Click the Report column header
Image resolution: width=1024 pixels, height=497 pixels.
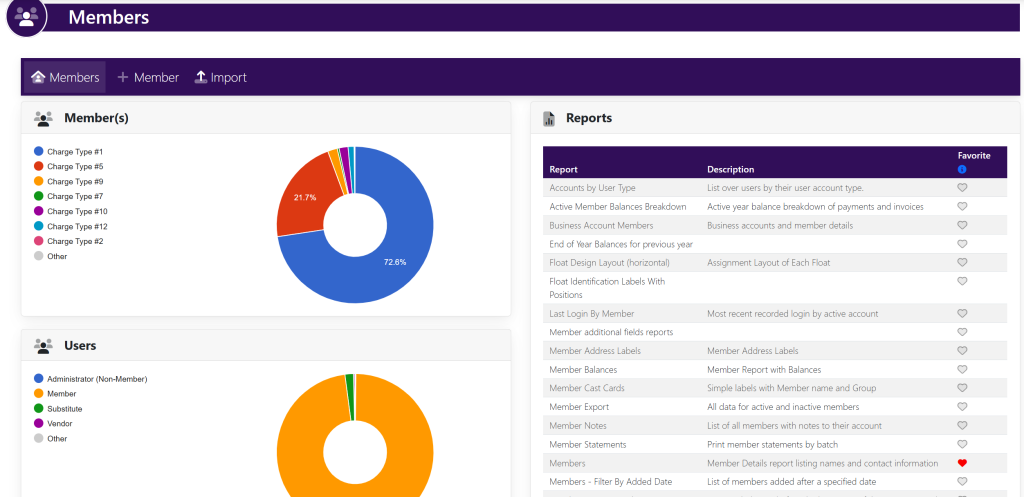(x=564, y=169)
